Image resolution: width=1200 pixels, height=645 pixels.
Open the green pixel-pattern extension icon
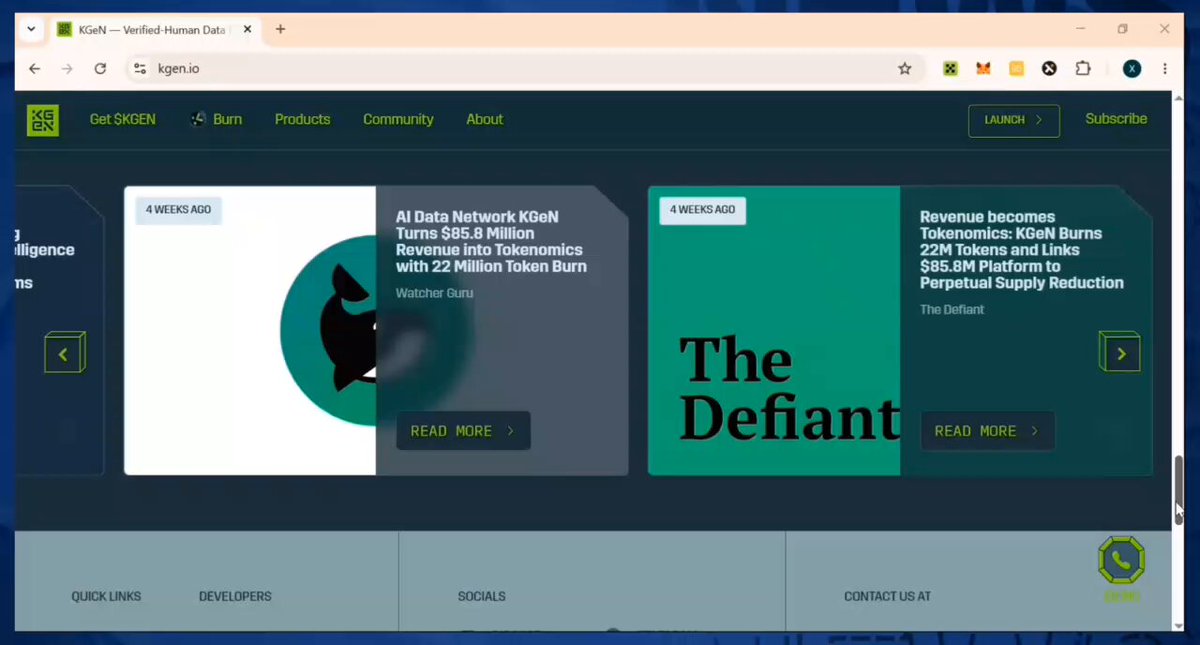click(950, 69)
